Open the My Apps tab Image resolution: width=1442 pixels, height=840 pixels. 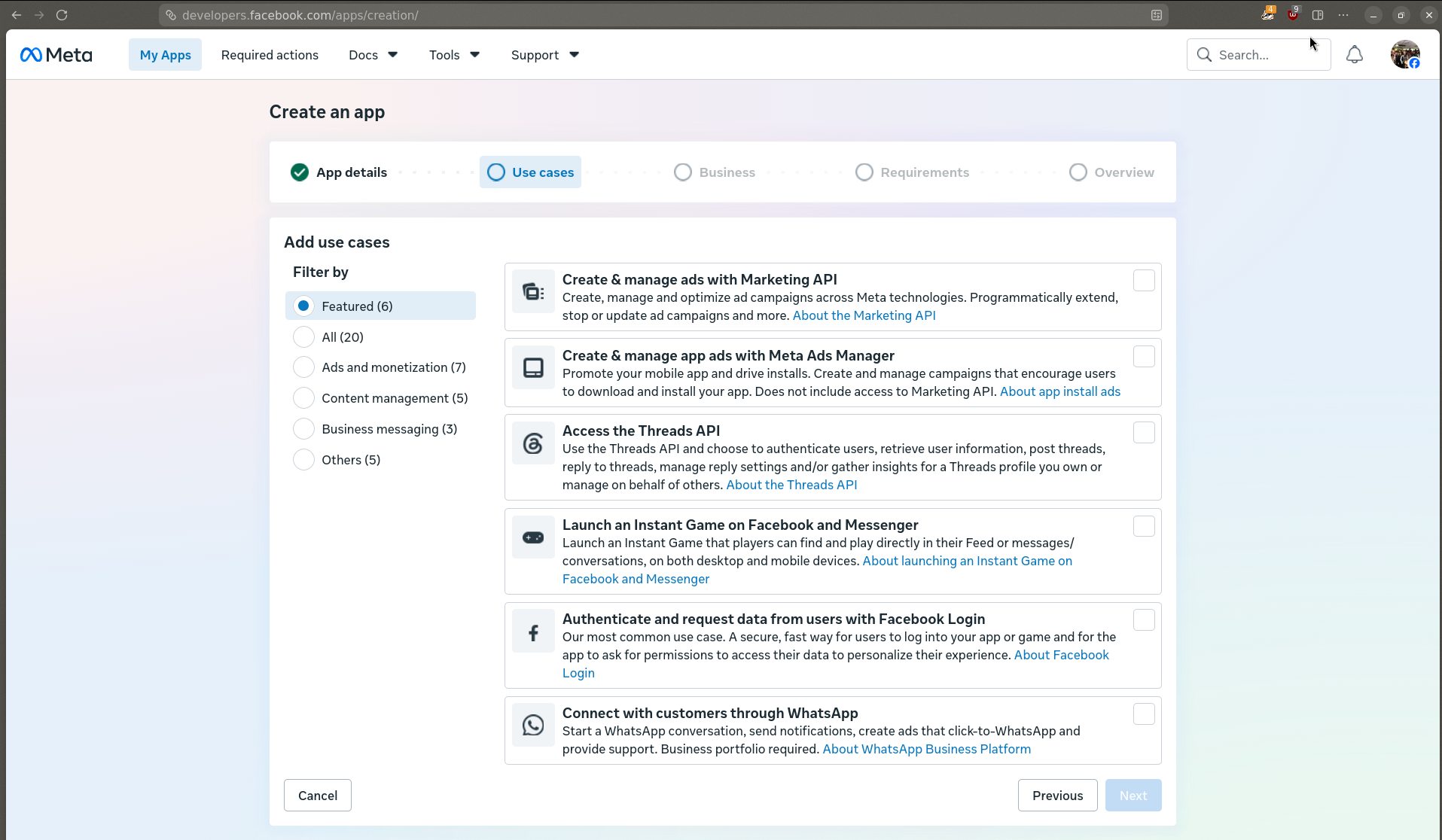coord(165,55)
